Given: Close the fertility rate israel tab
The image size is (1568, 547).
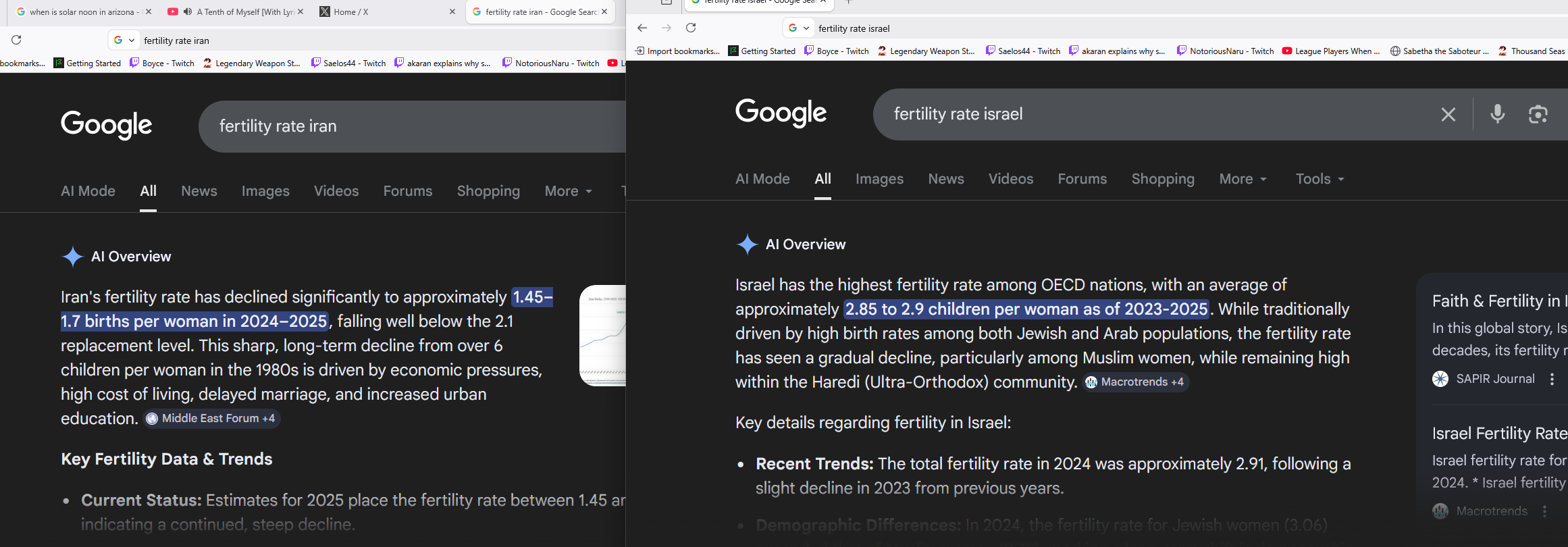Looking at the screenshot, I should [823, 2].
